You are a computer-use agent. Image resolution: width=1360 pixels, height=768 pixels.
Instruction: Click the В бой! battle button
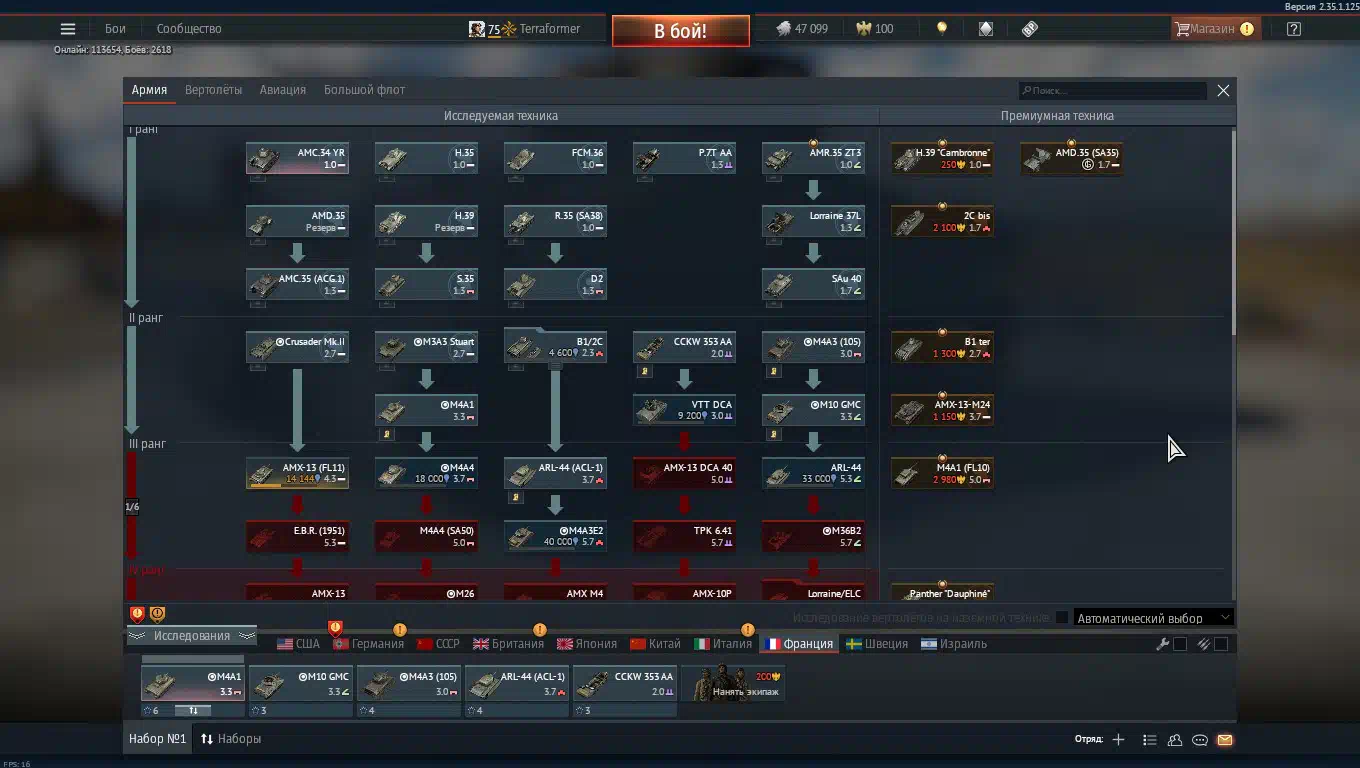(680, 31)
